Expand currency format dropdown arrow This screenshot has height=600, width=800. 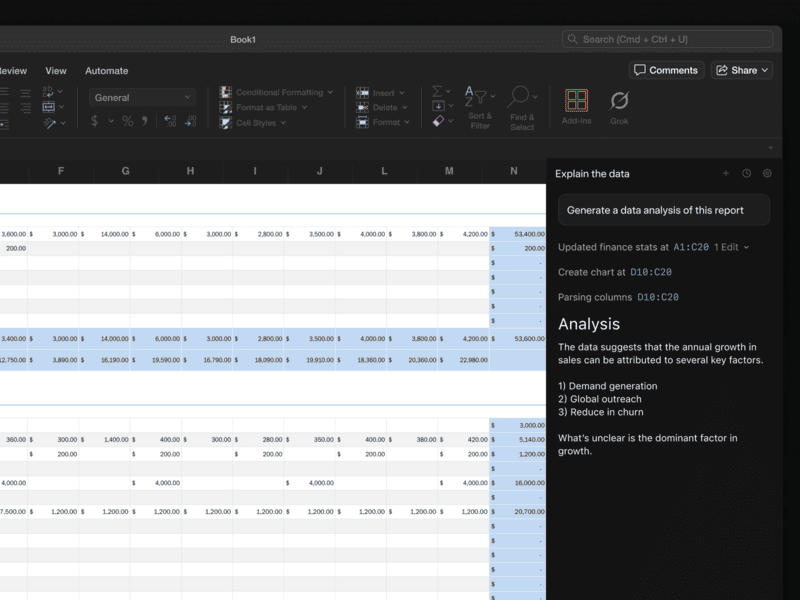(x=111, y=121)
